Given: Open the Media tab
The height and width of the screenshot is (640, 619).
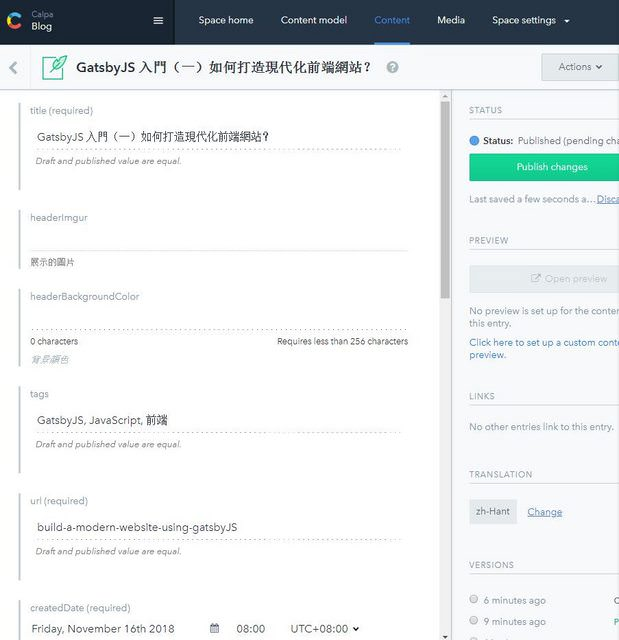Looking at the screenshot, I should (x=451, y=20).
